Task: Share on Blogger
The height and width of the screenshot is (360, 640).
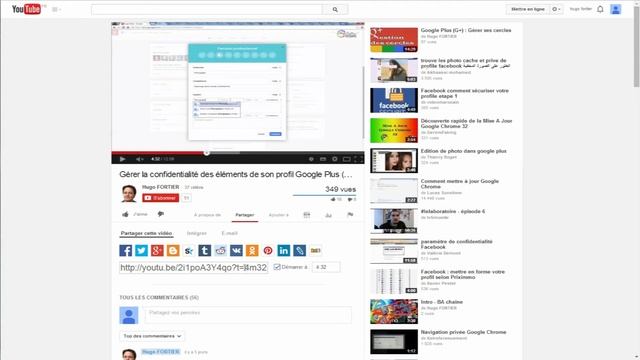Action: [x=173, y=250]
